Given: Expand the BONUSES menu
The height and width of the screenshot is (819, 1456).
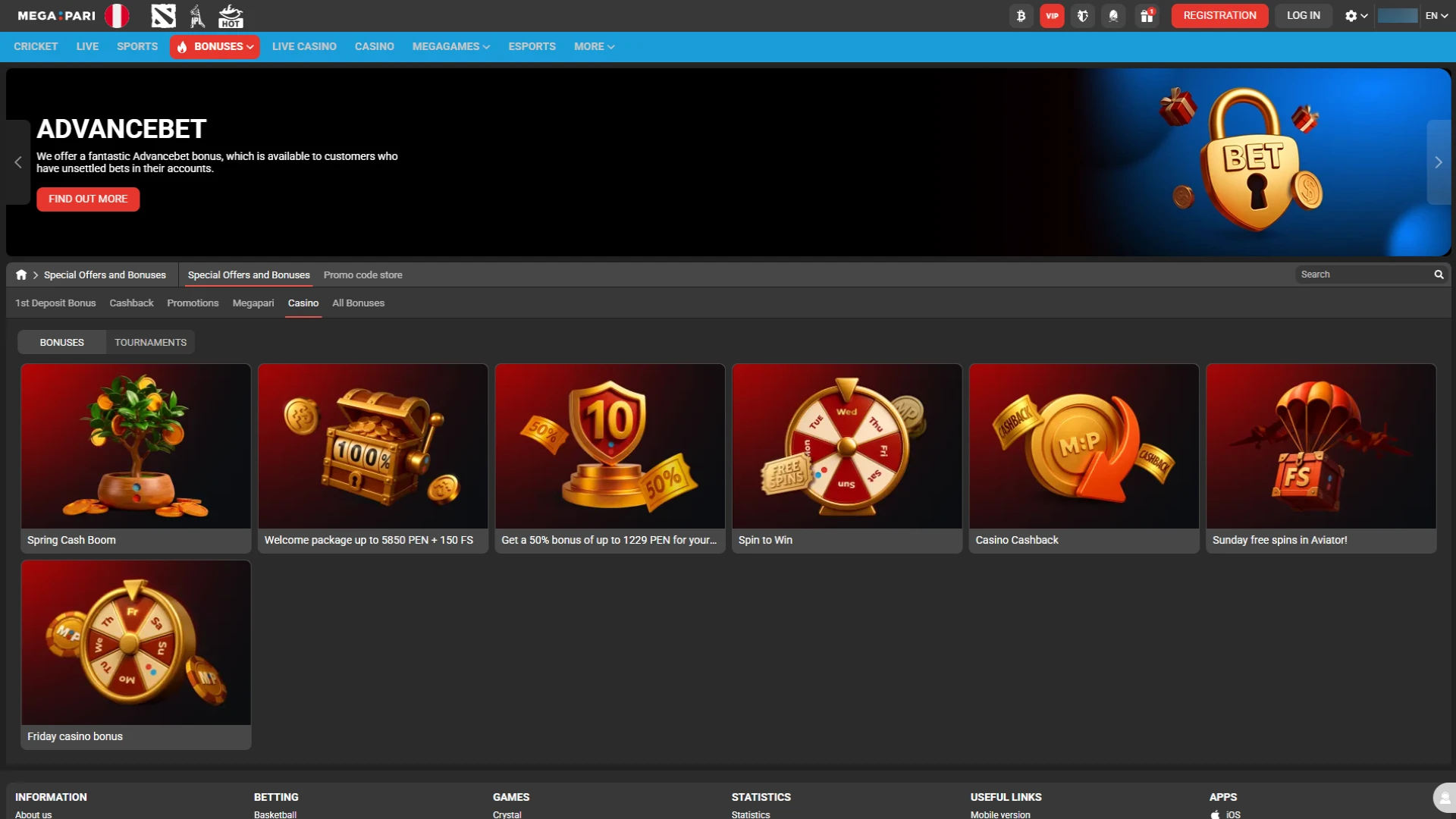Looking at the screenshot, I should tap(215, 47).
